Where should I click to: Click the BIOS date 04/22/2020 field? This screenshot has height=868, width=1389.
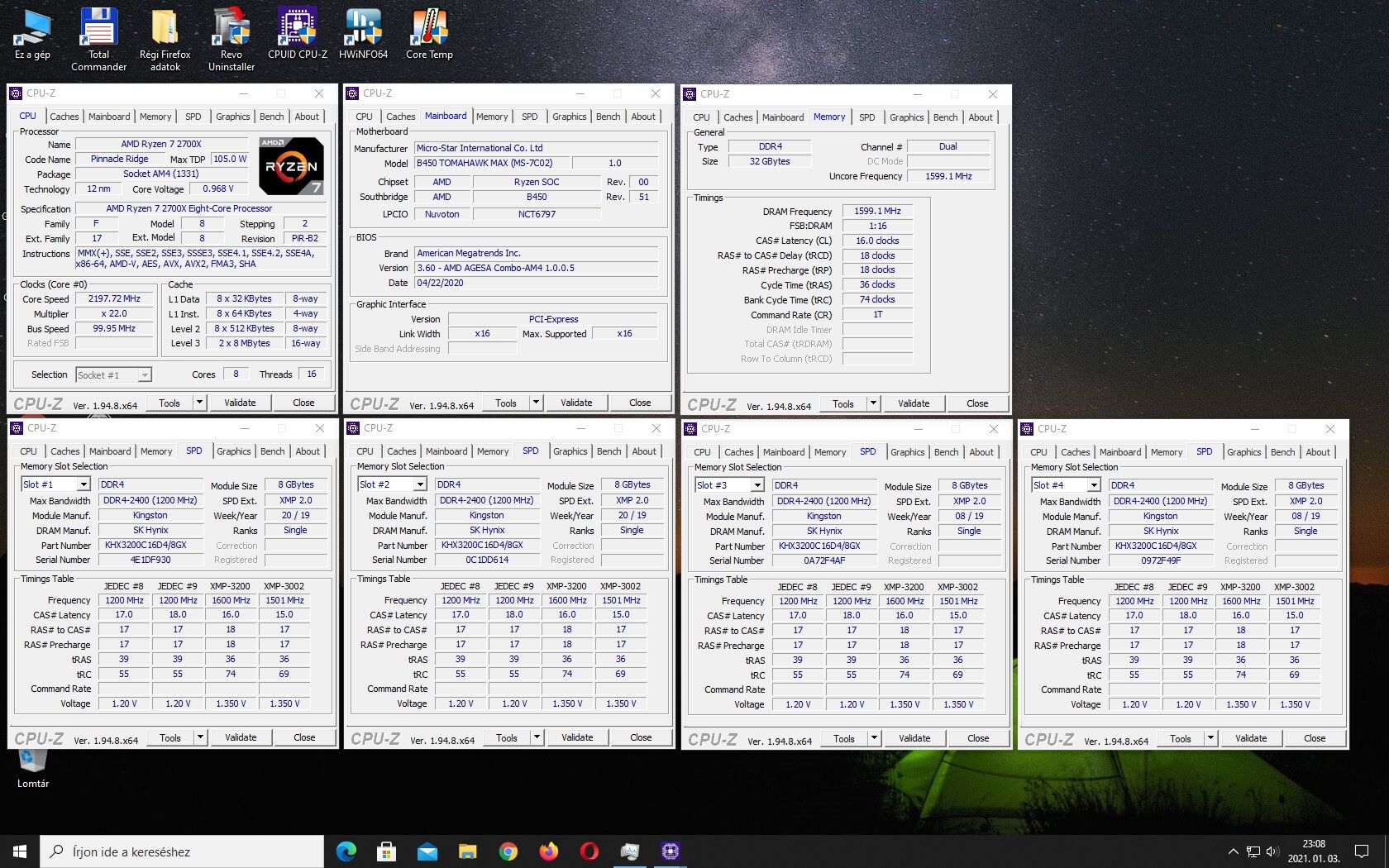coord(537,283)
